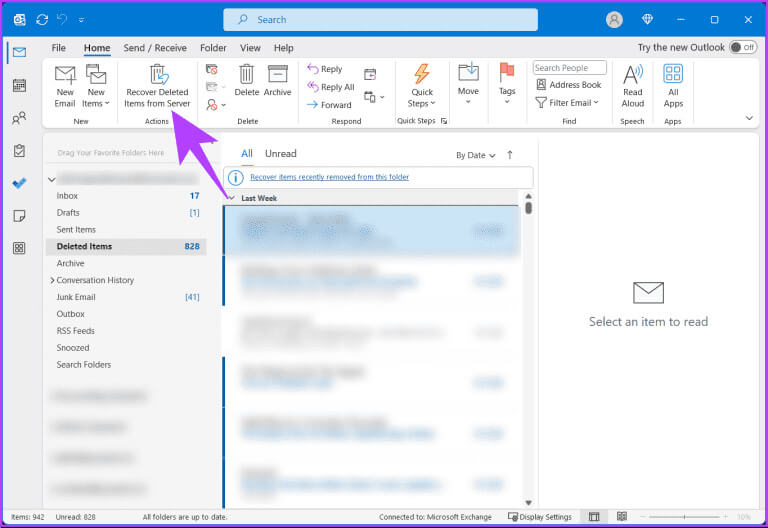
Task: Click the message list scrollbar thumb
Action: pos(528,208)
